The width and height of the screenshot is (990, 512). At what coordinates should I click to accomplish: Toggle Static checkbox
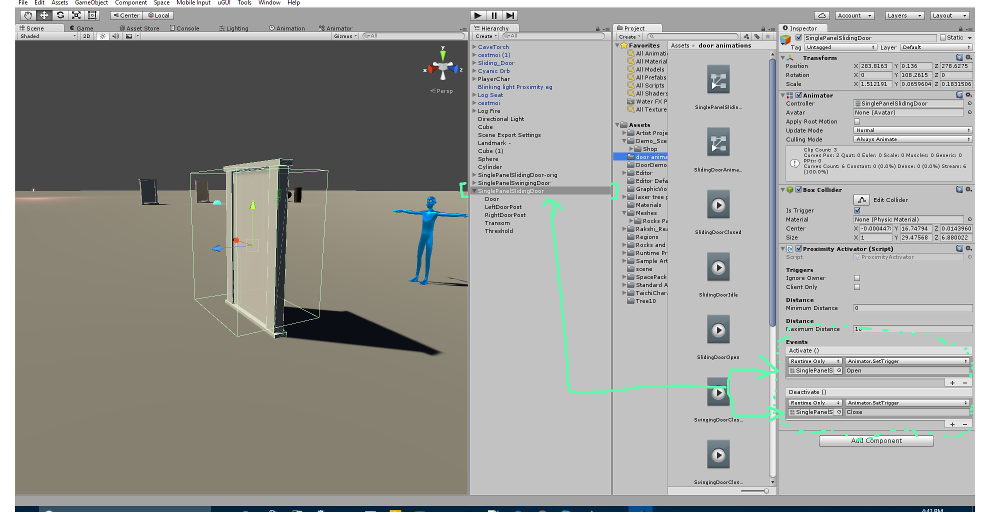tap(943, 38)
